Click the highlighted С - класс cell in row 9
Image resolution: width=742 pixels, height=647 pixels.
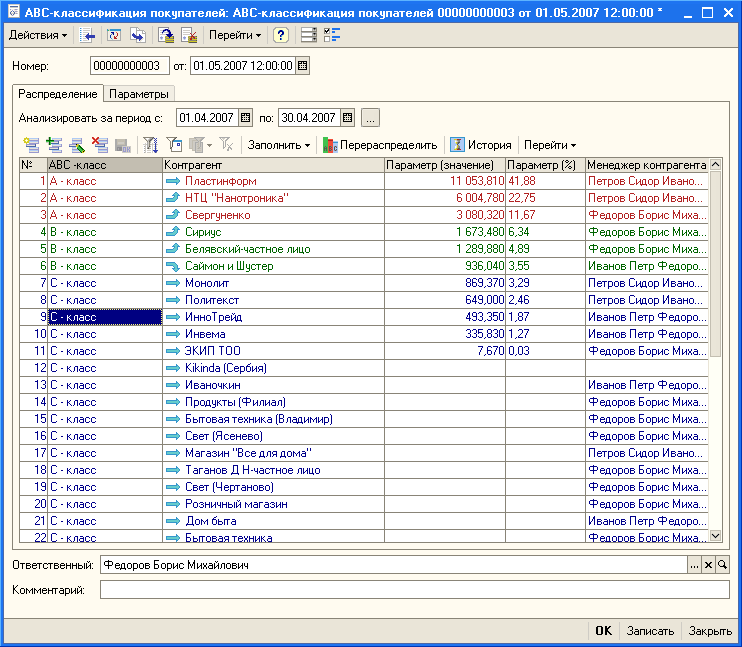105,317
